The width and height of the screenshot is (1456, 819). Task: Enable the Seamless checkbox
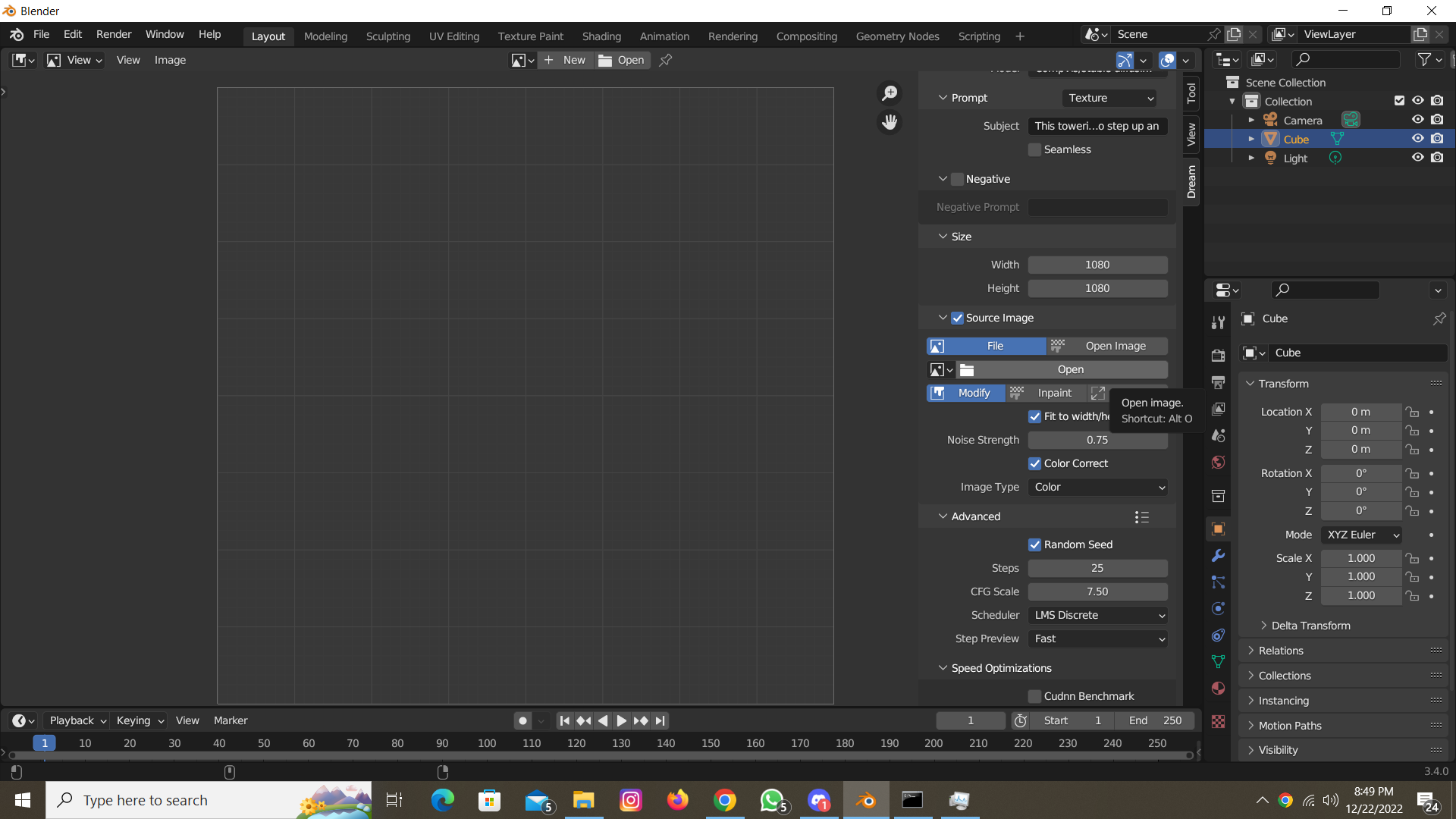click(x=1035, y=149)
